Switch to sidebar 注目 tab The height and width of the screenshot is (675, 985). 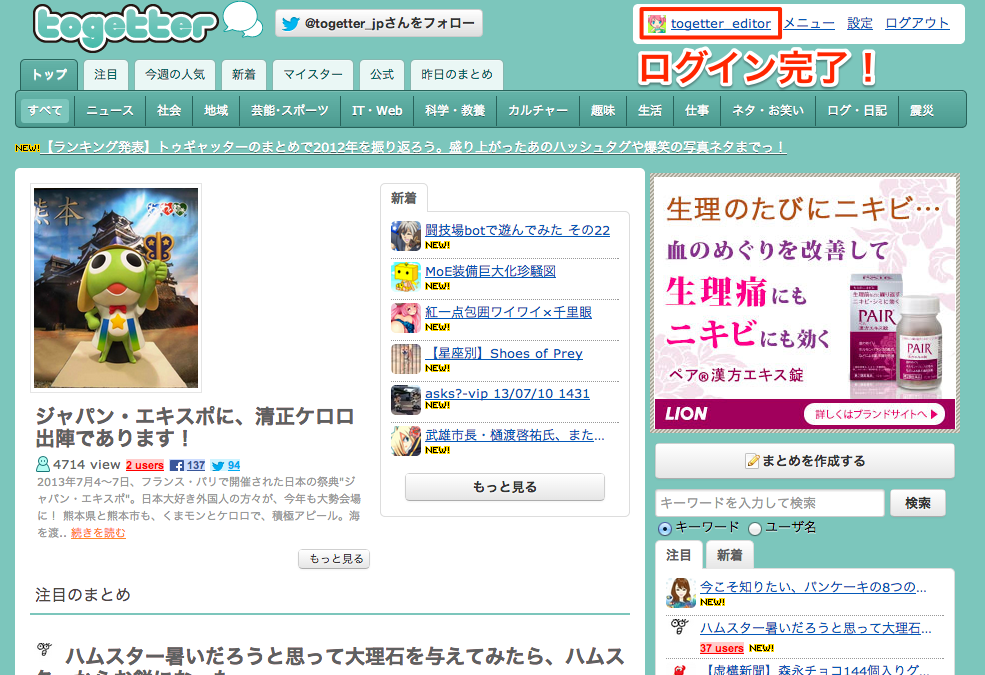point(678,555)
